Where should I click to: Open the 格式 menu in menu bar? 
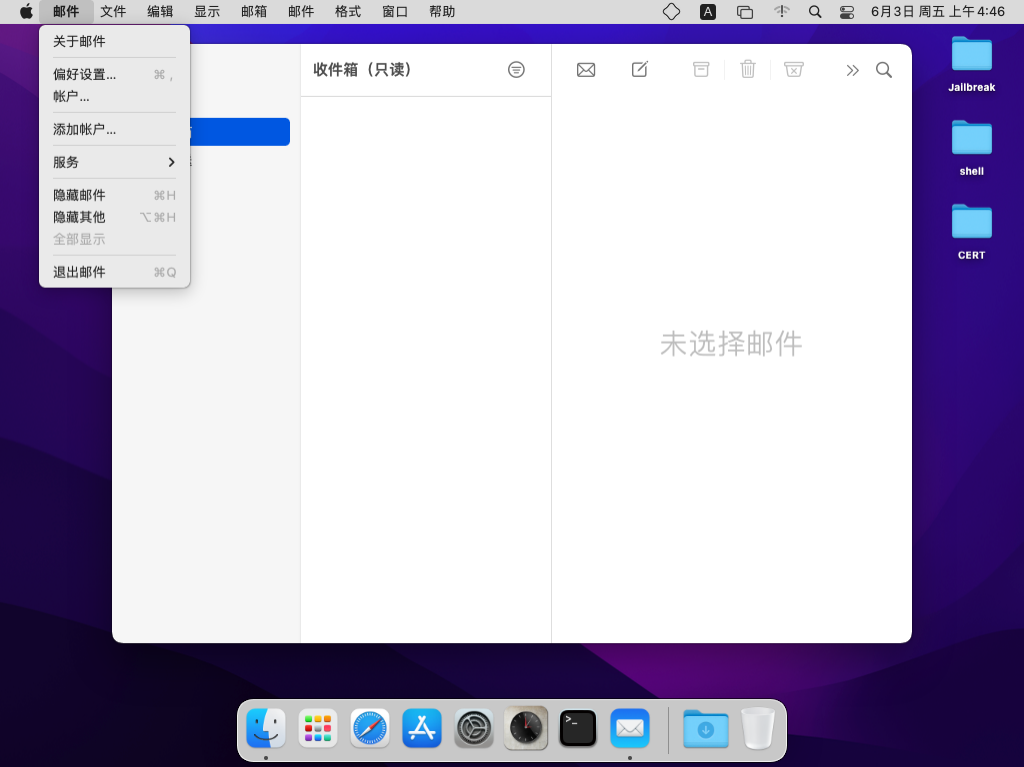(x=348, y=12)
